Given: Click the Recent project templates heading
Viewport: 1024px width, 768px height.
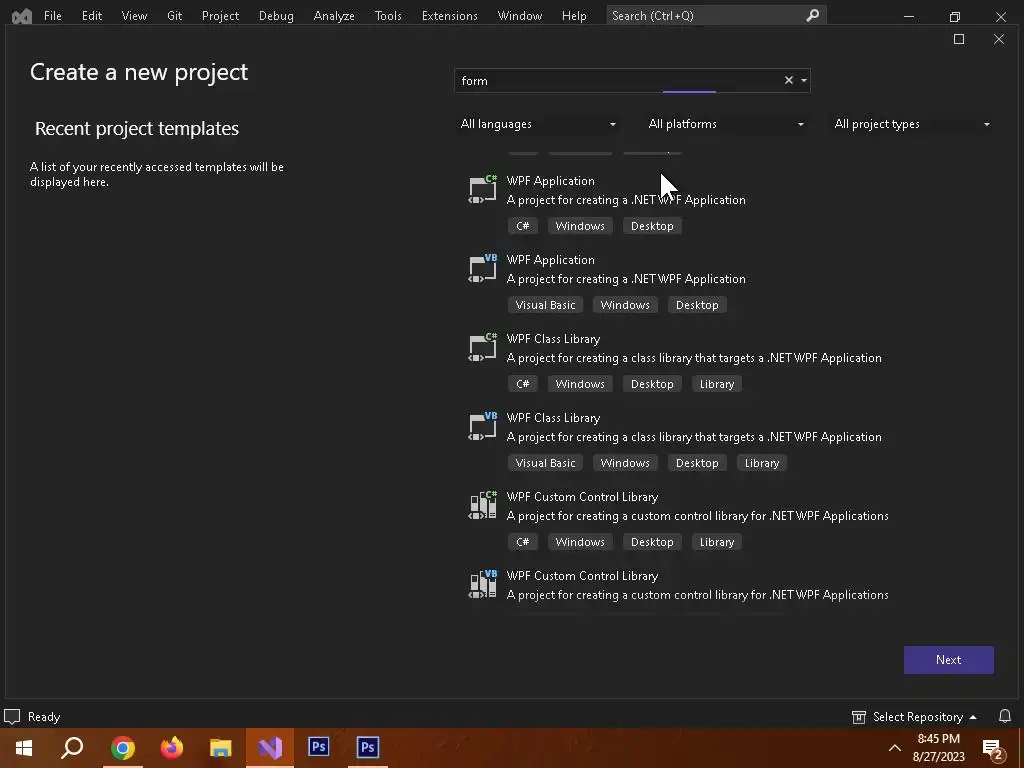Looking at the screenshot, I should point(136,129).
